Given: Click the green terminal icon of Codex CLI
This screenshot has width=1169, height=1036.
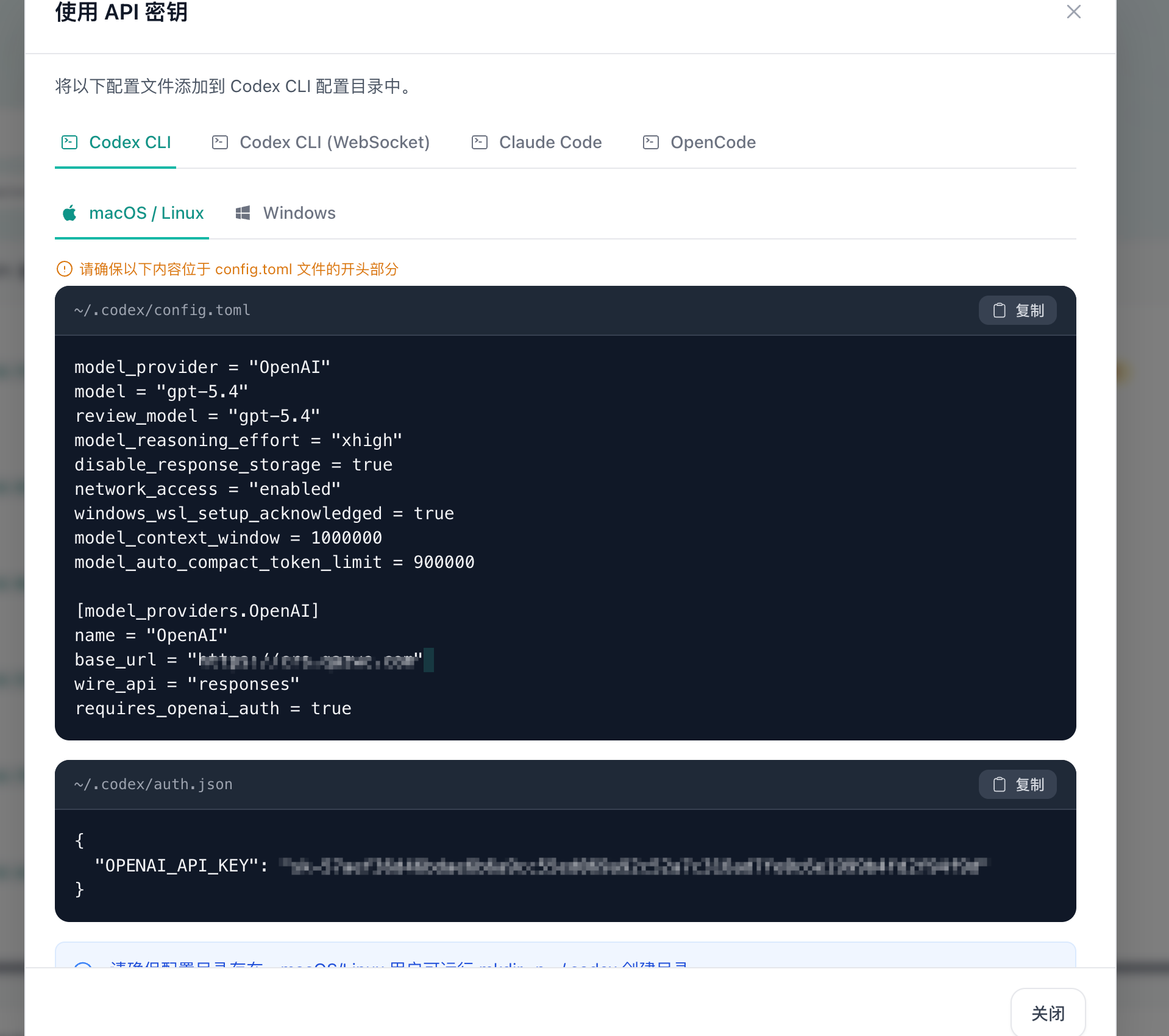Looking at the screenshot, I should point(69,143).
